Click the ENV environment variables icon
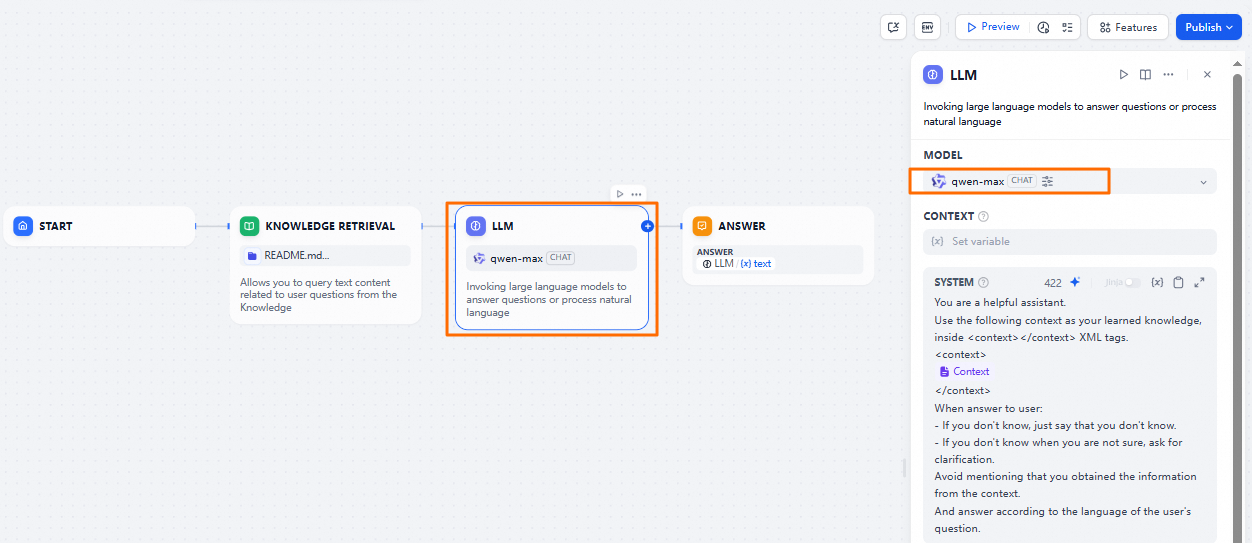1252x543 pixels. point(927,27)
